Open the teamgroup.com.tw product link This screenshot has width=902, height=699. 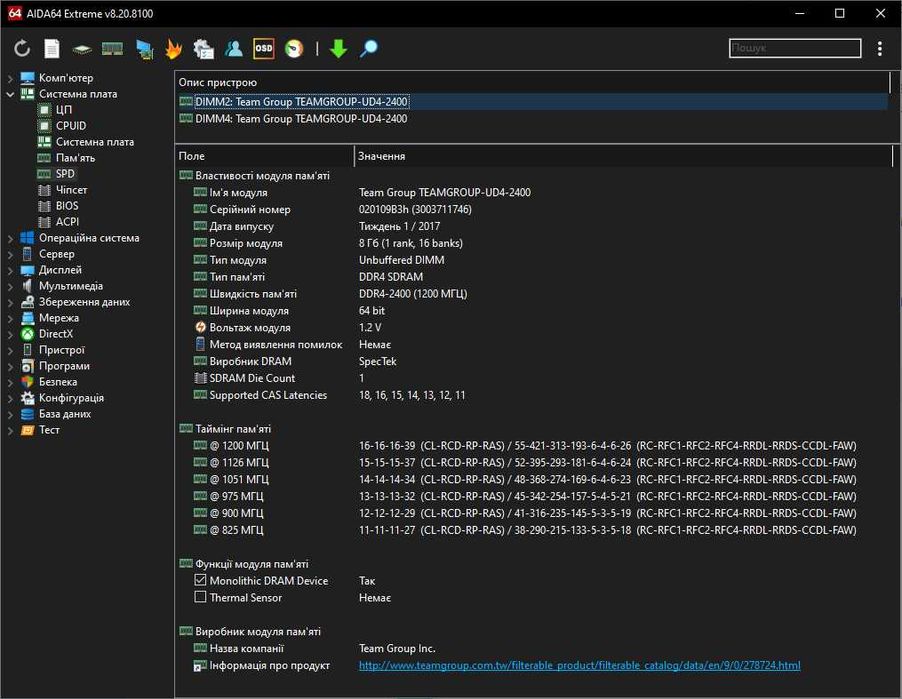[579, 665]
